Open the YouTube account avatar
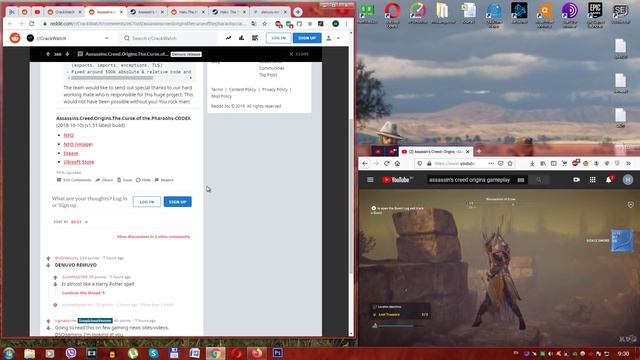Viewport: 640px width, 360px height. [x=628, y=180]
